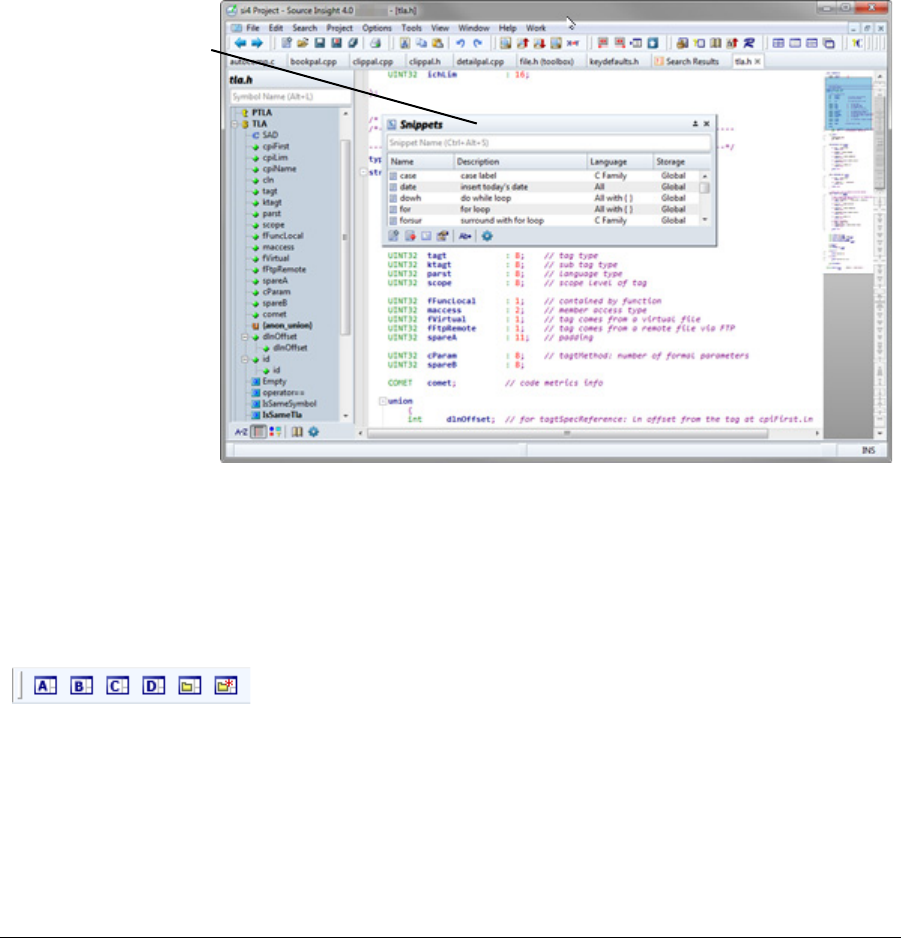Click in the Snippet Name input field
This screenshot has height=938, width=901.
tap(549, 143)
